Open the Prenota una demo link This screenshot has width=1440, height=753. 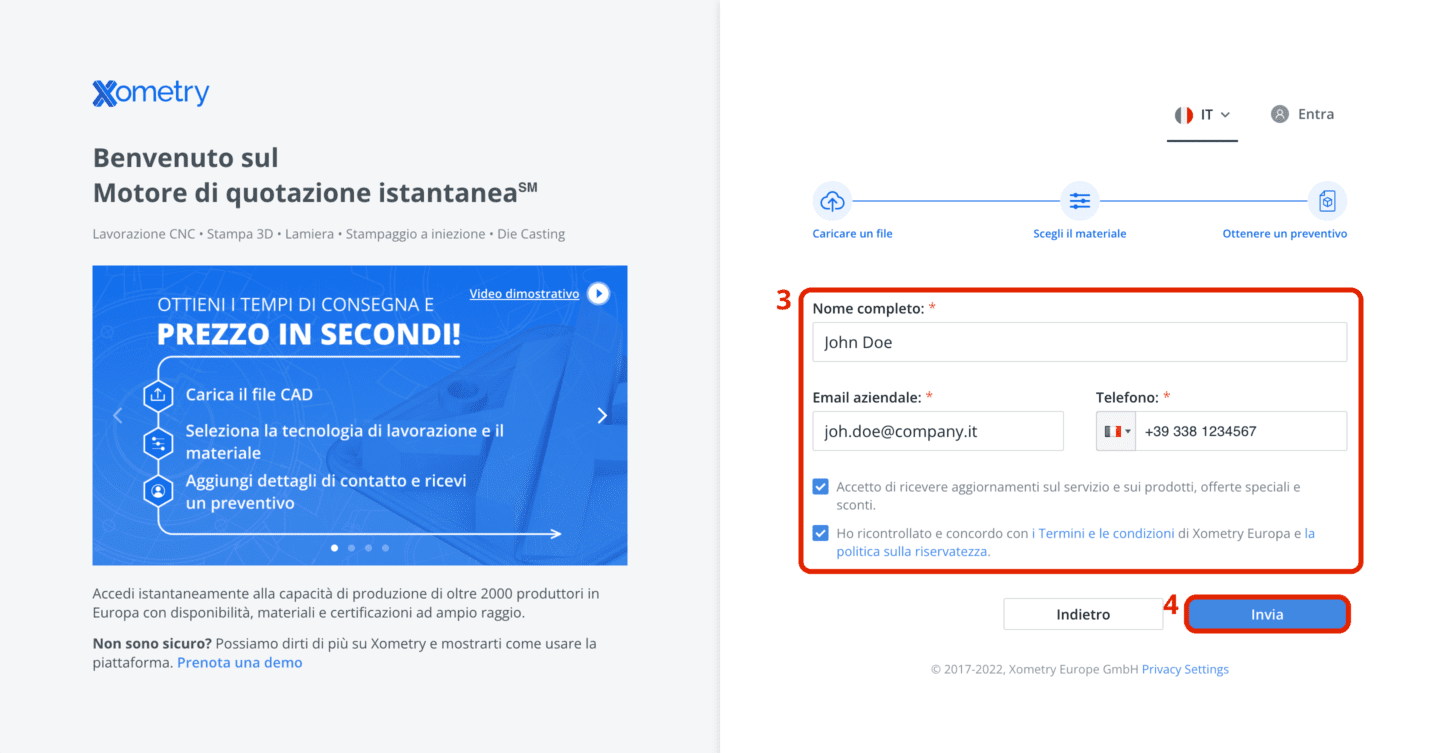pos(239,662)
